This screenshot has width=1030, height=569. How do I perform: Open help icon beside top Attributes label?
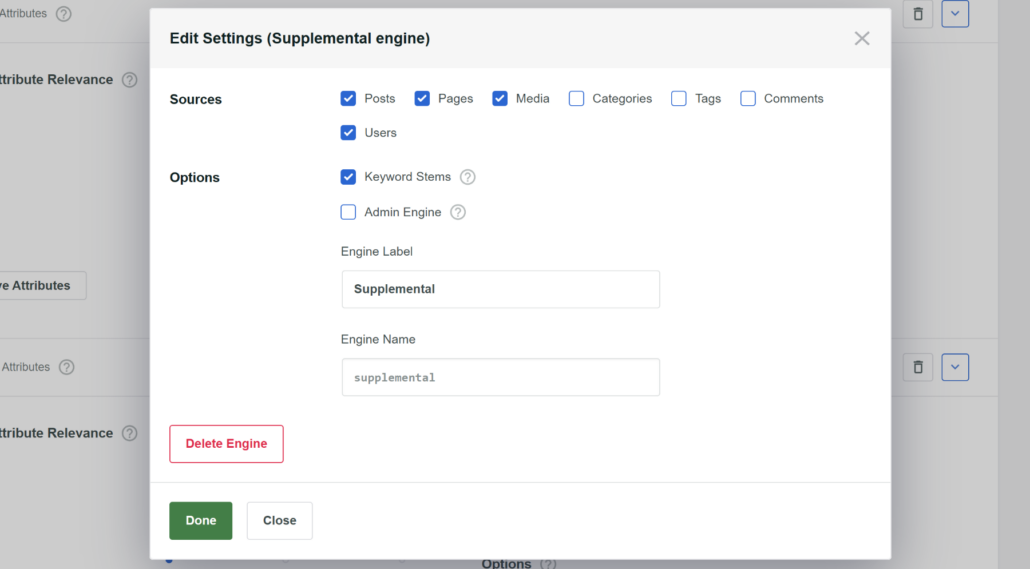(x=63, y=14)
